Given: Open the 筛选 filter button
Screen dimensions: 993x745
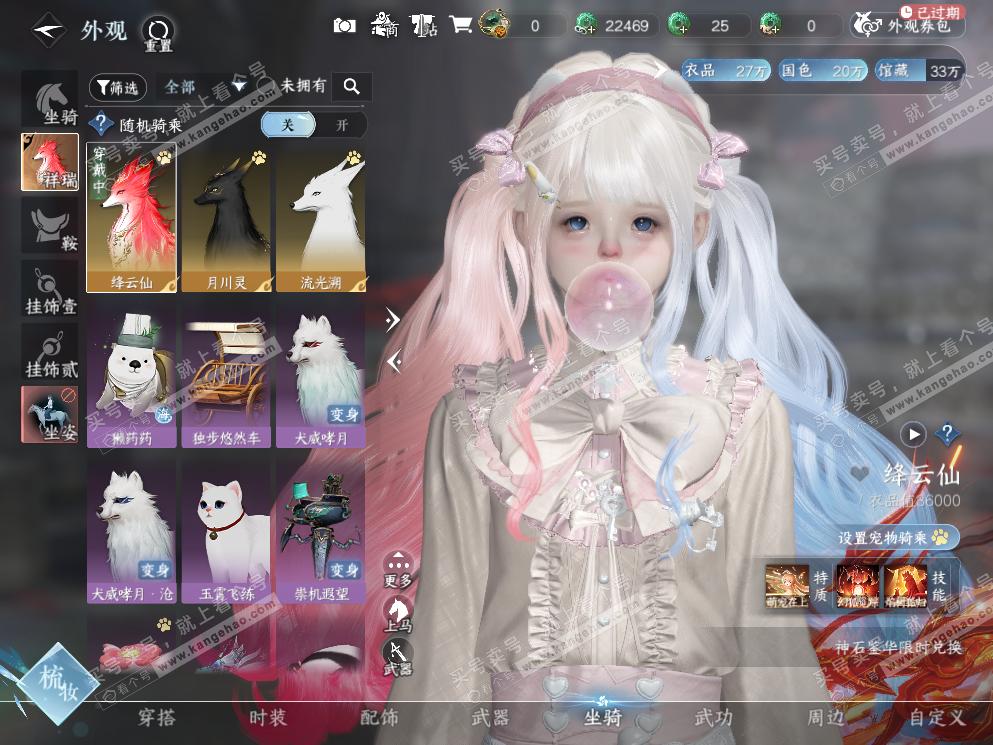Looking at the screenshot, I should (118, 87).
